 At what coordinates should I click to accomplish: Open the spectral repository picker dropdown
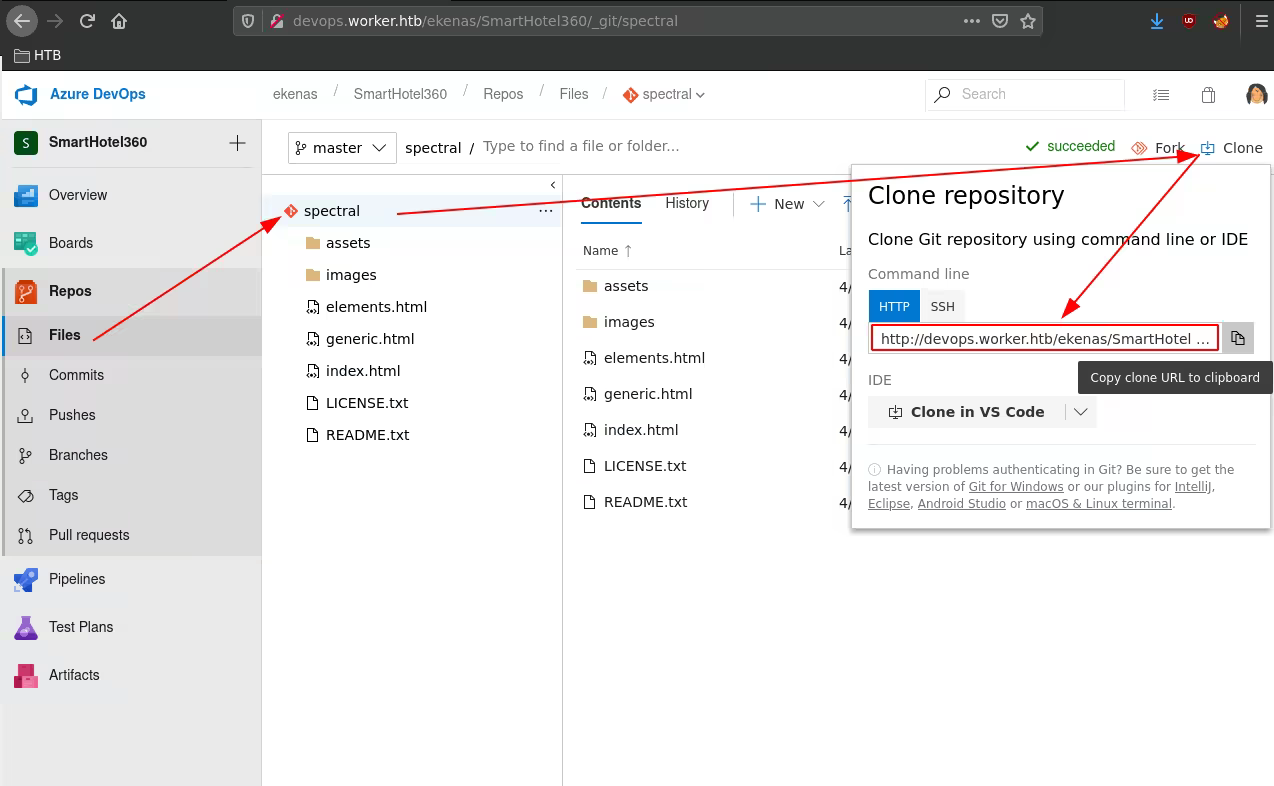coord(665,95)
